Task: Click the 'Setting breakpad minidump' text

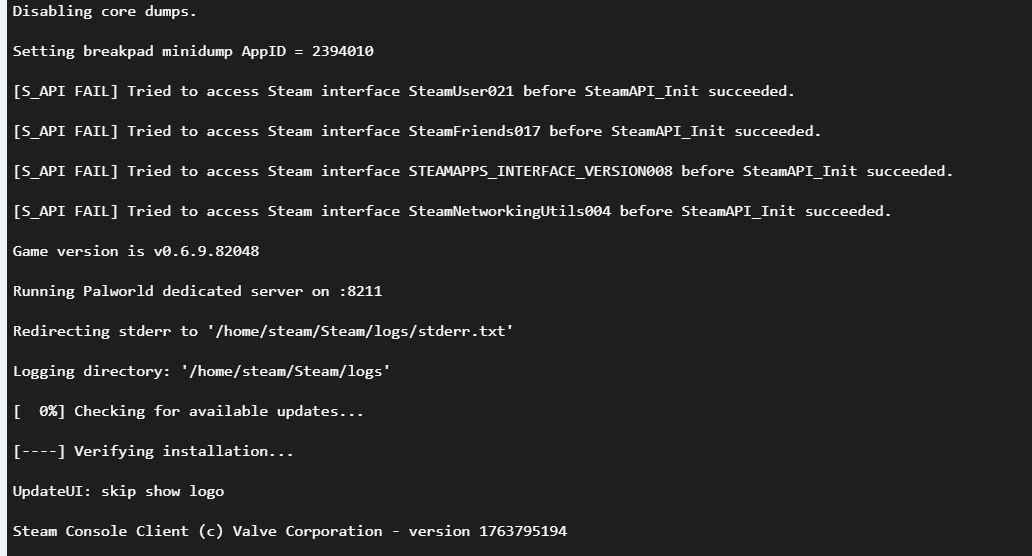Action: (122, 51)
